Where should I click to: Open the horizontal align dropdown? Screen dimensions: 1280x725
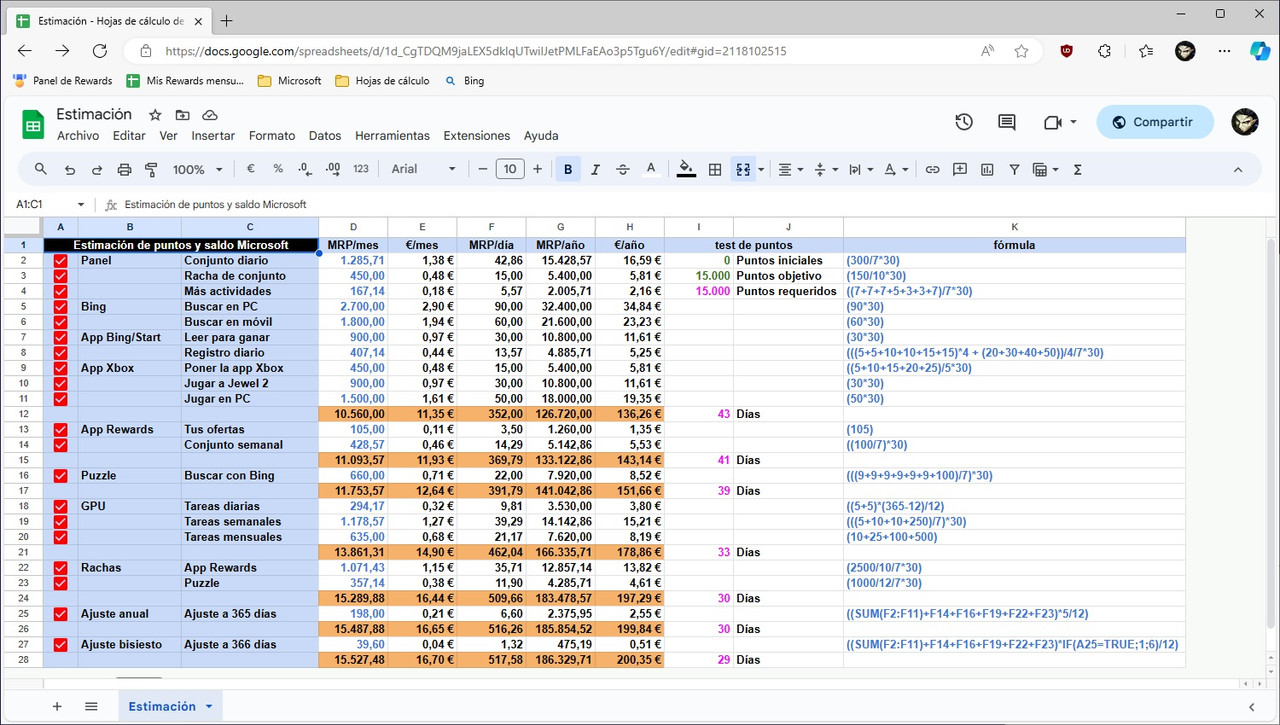pos(791,169)
